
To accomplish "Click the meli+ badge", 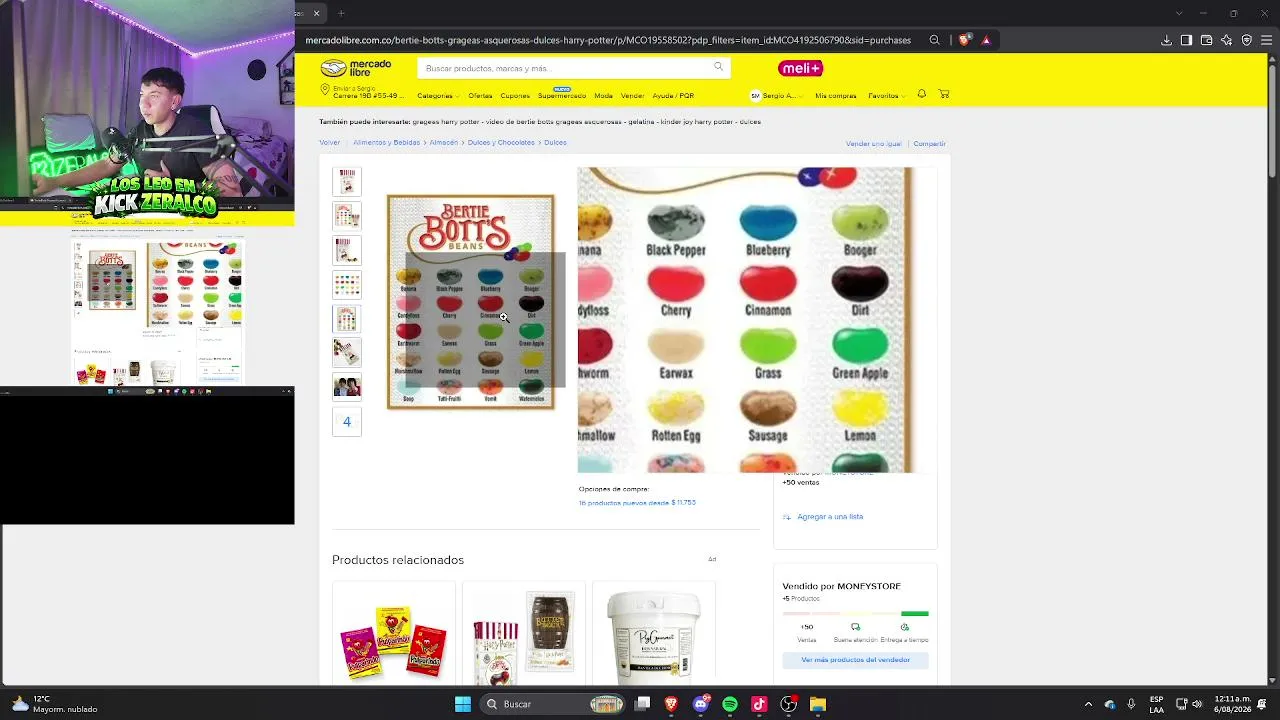I will (x=800, y=68).
